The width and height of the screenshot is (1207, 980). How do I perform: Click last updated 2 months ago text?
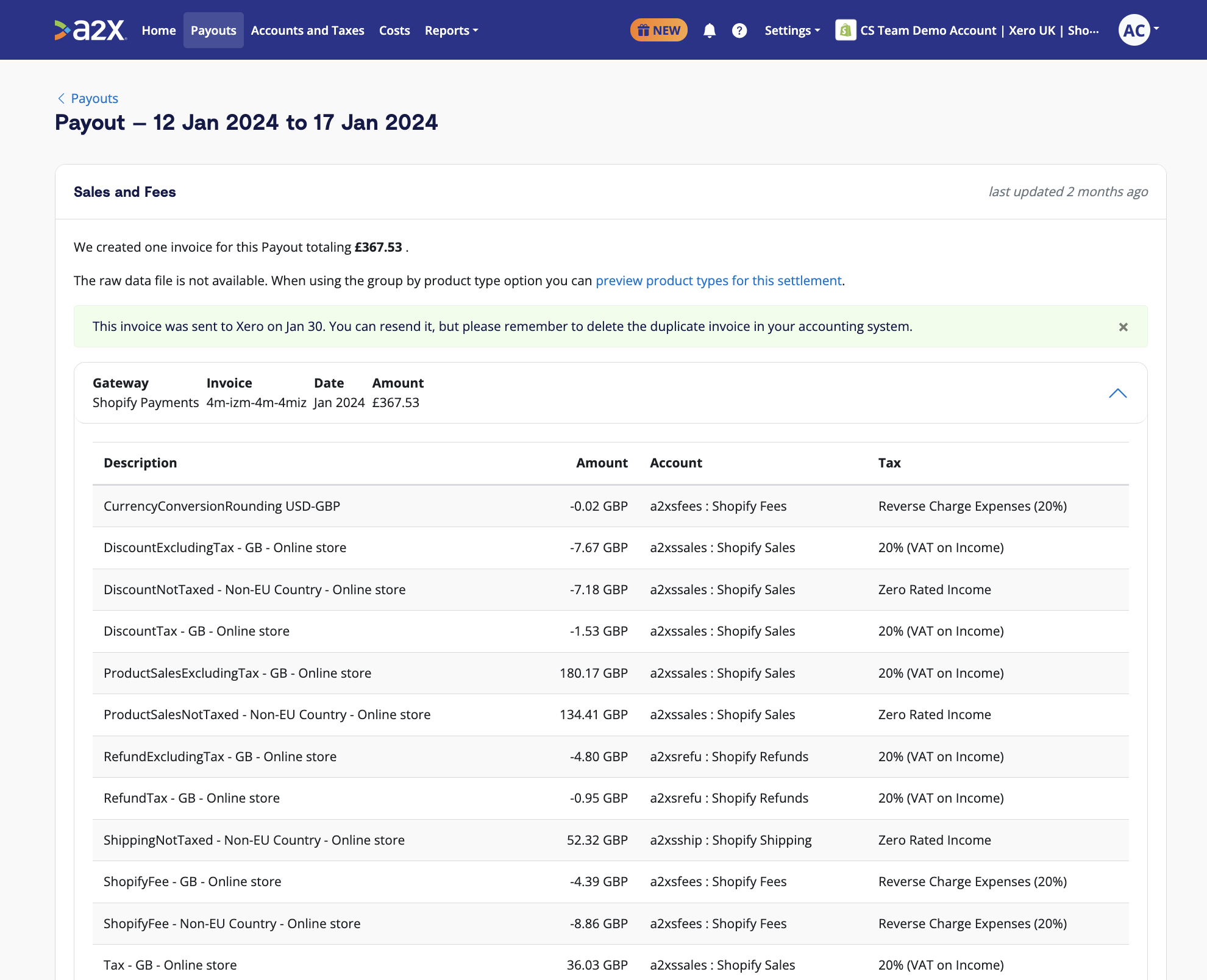pyautogui.click(x=1068, y=191)
